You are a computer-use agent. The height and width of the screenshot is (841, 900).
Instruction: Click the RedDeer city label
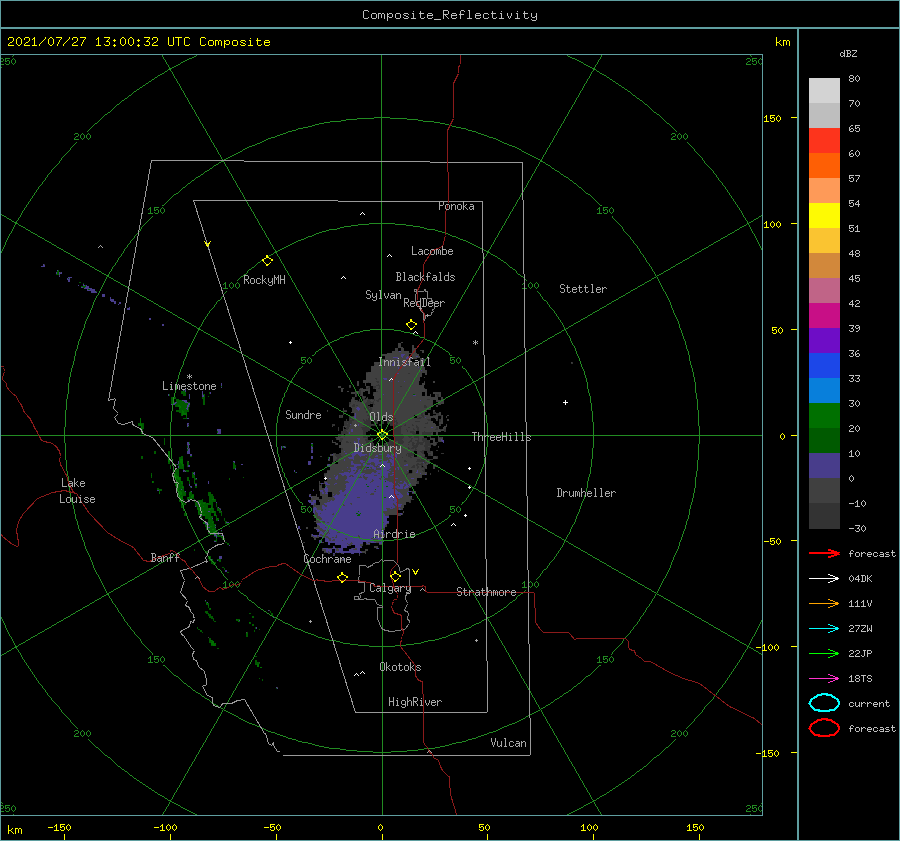[424, 303]
